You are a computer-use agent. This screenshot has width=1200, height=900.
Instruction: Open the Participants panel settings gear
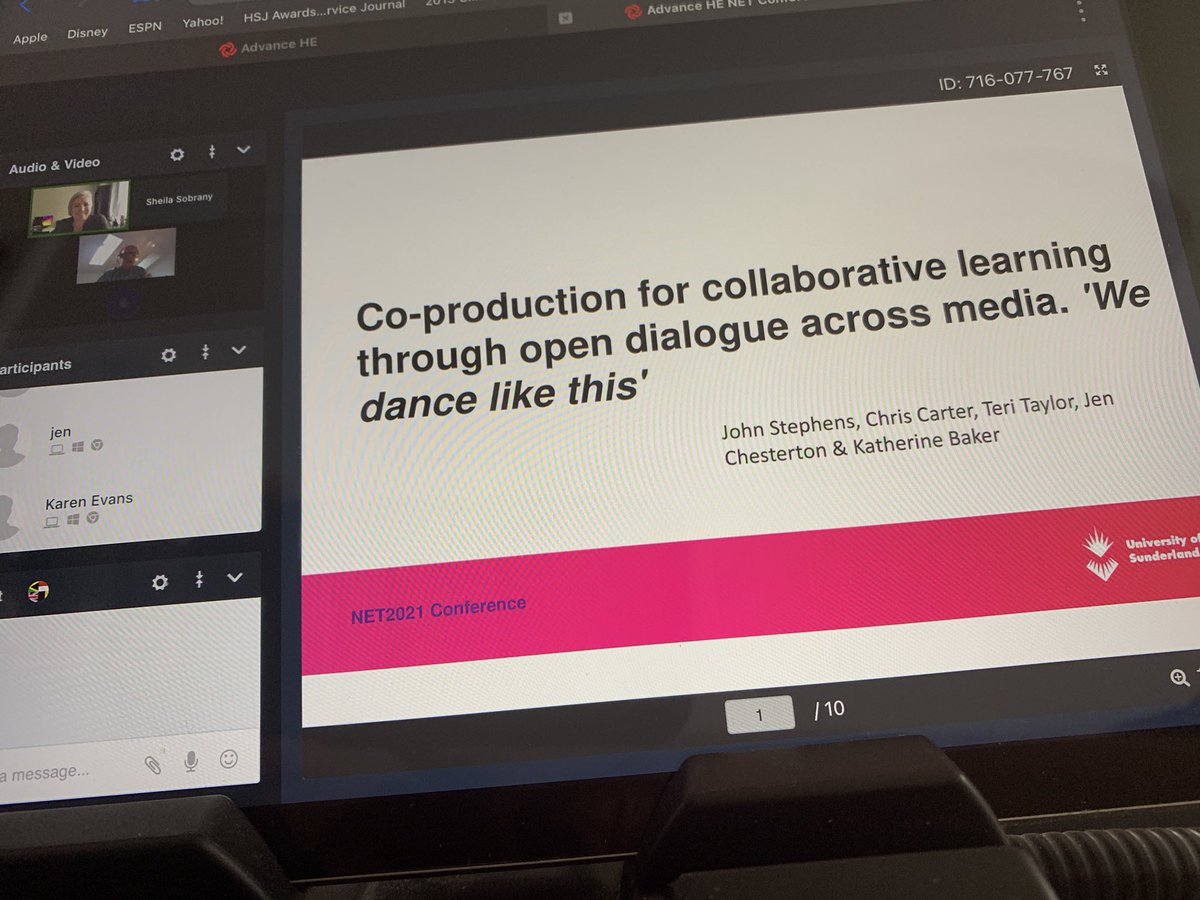click(x=168, y=355)
